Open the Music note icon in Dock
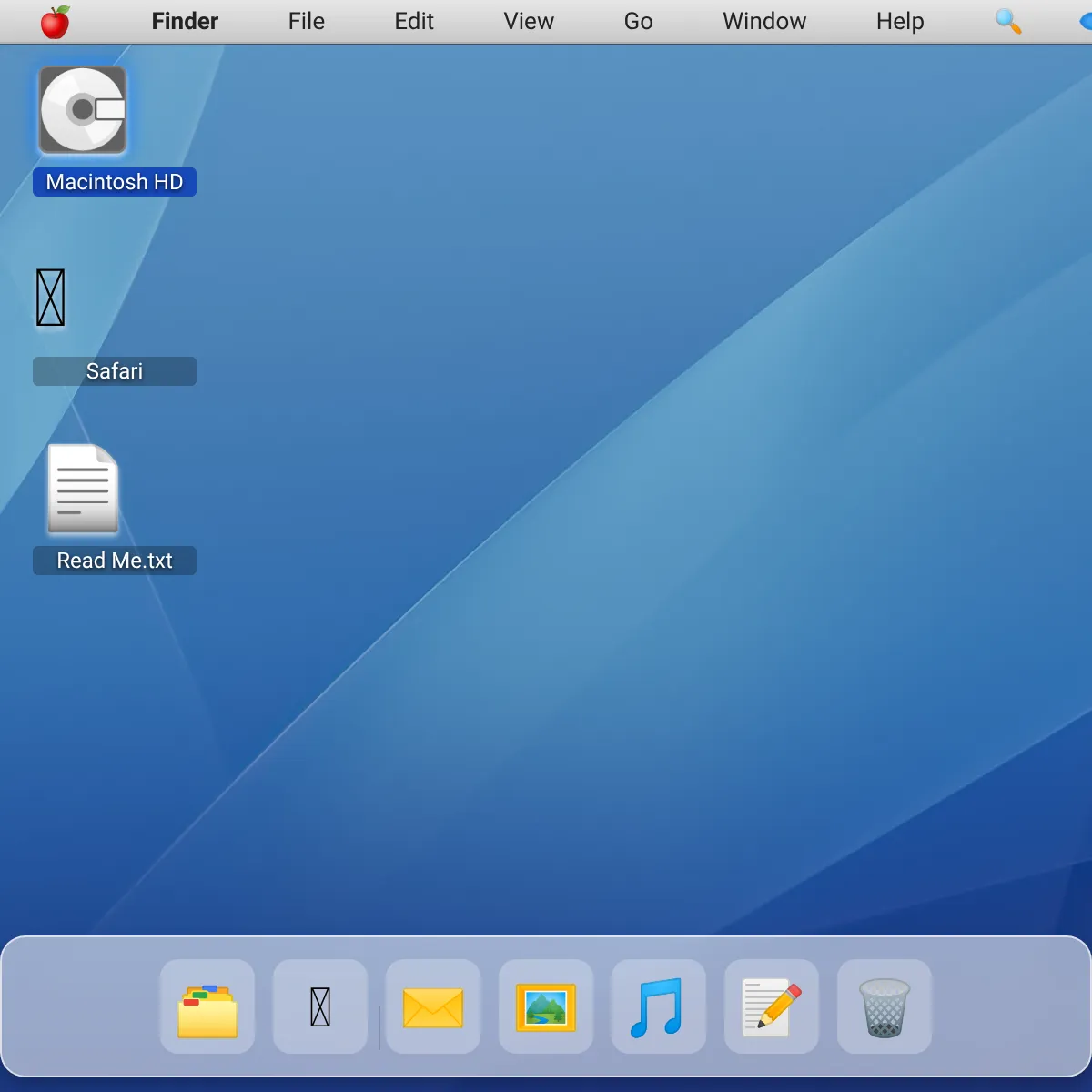Viewport: 1092px width, 1092px height. pyautogui.click(x=659, y=1007)
